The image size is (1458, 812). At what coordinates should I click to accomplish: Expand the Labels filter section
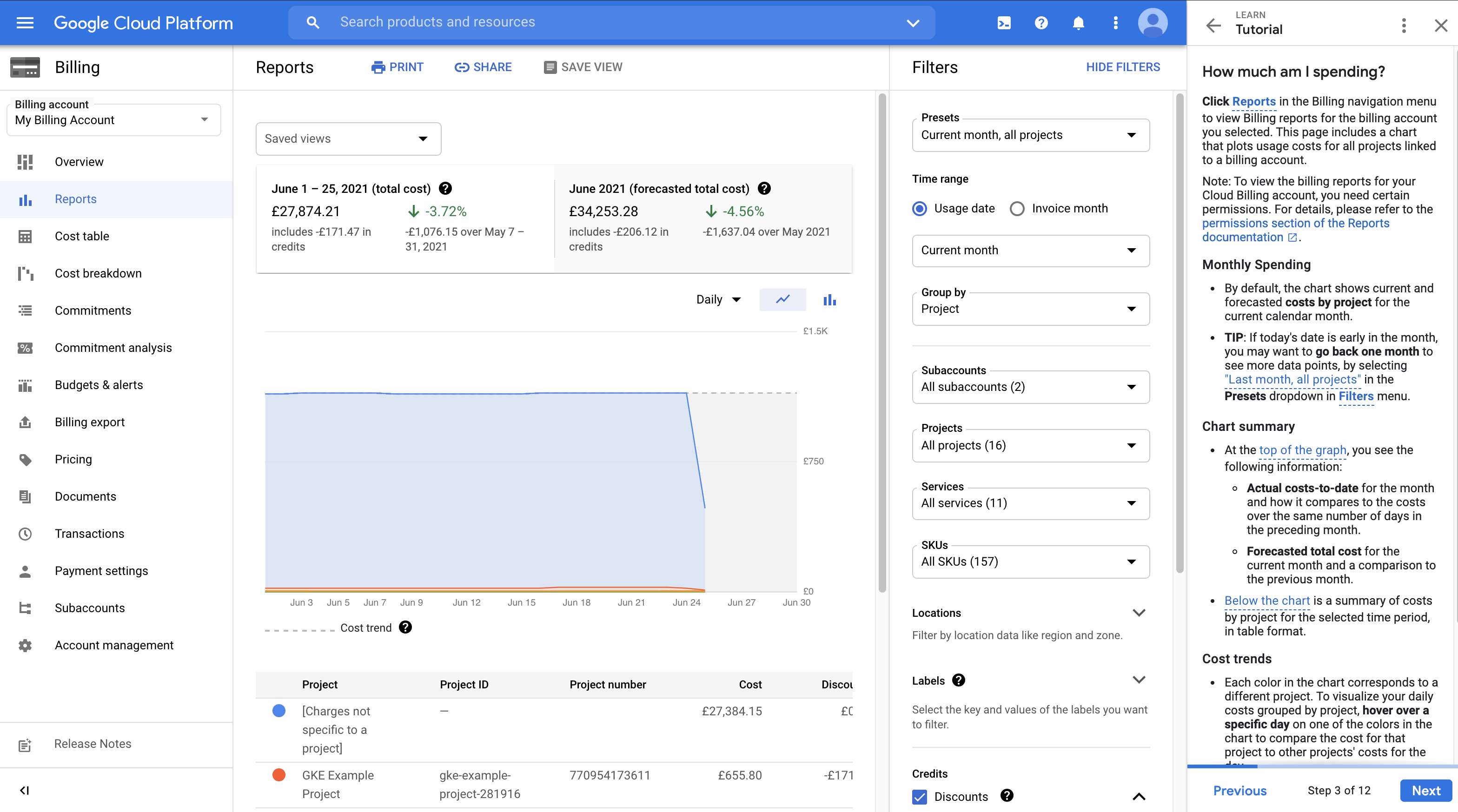tap(1140, 680)
